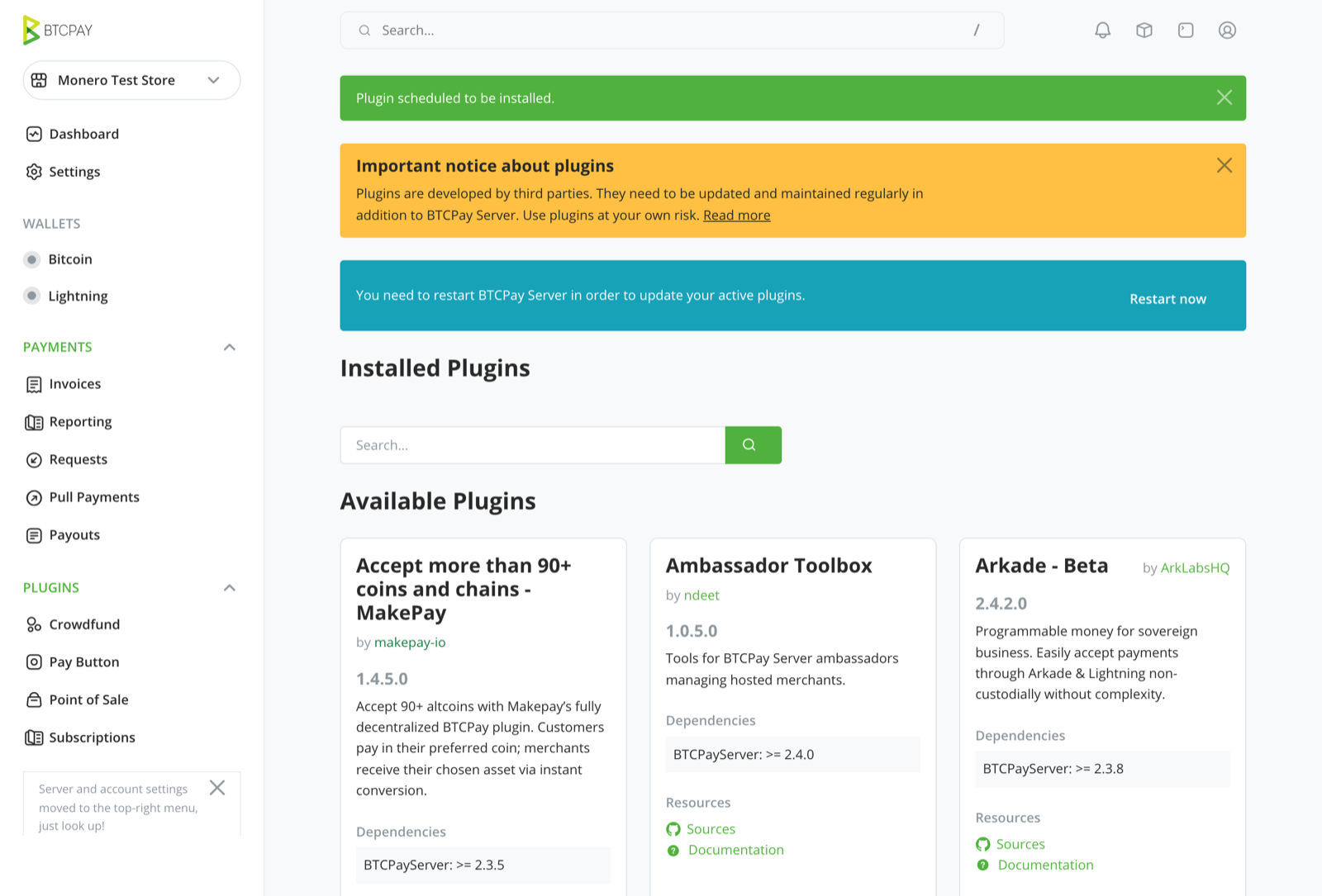
Task: Focus the top global search field
Action: (x=672, y=31)
